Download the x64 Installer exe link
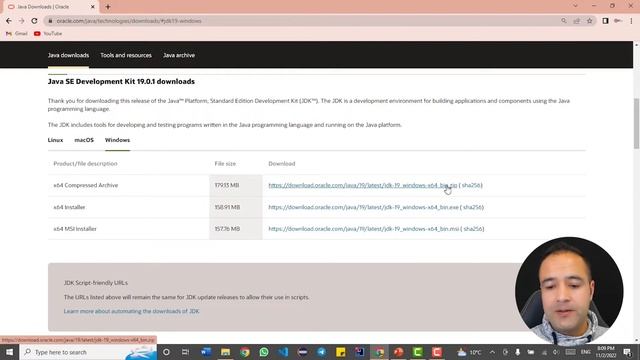 point(363,207)
